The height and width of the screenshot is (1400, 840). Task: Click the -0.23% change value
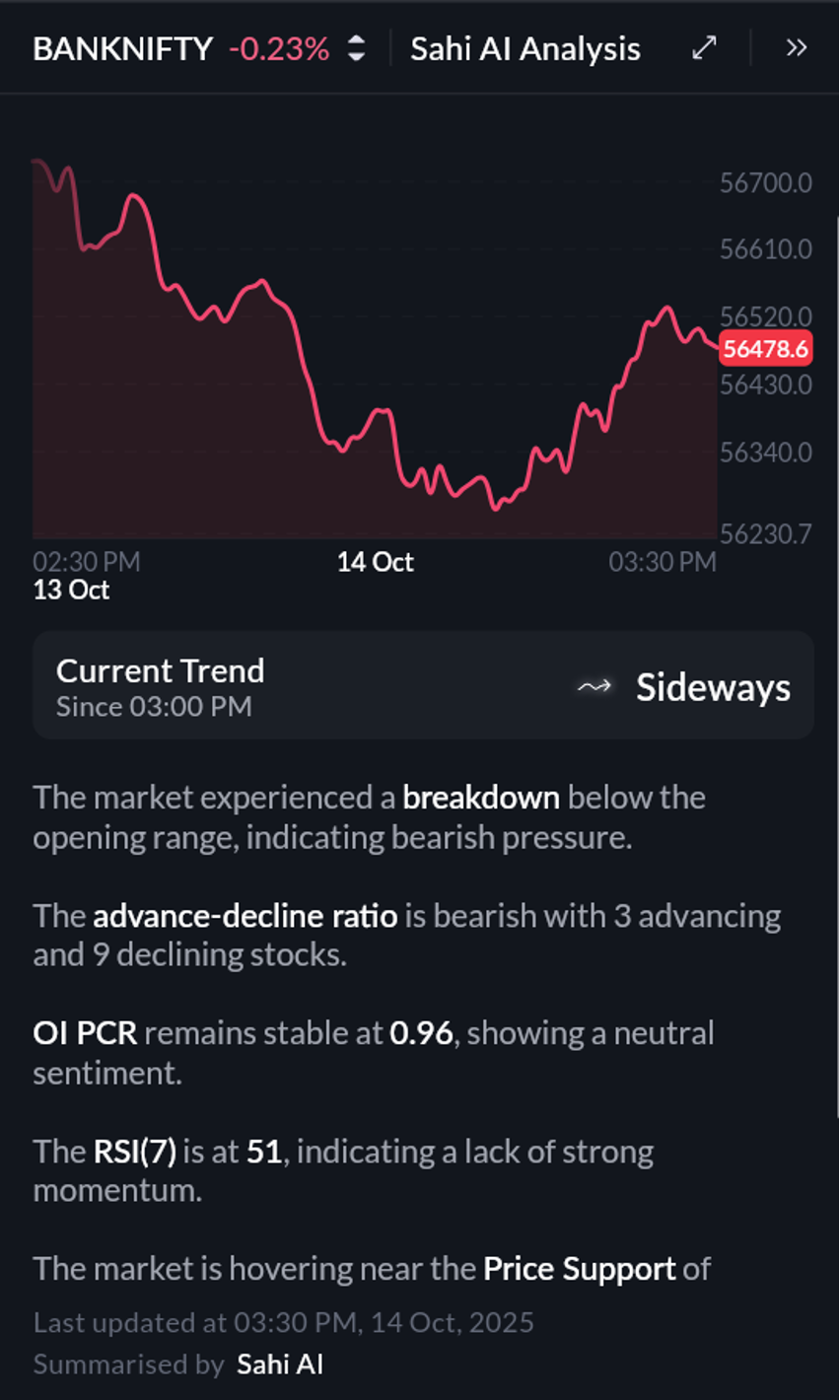click(279, 49)
